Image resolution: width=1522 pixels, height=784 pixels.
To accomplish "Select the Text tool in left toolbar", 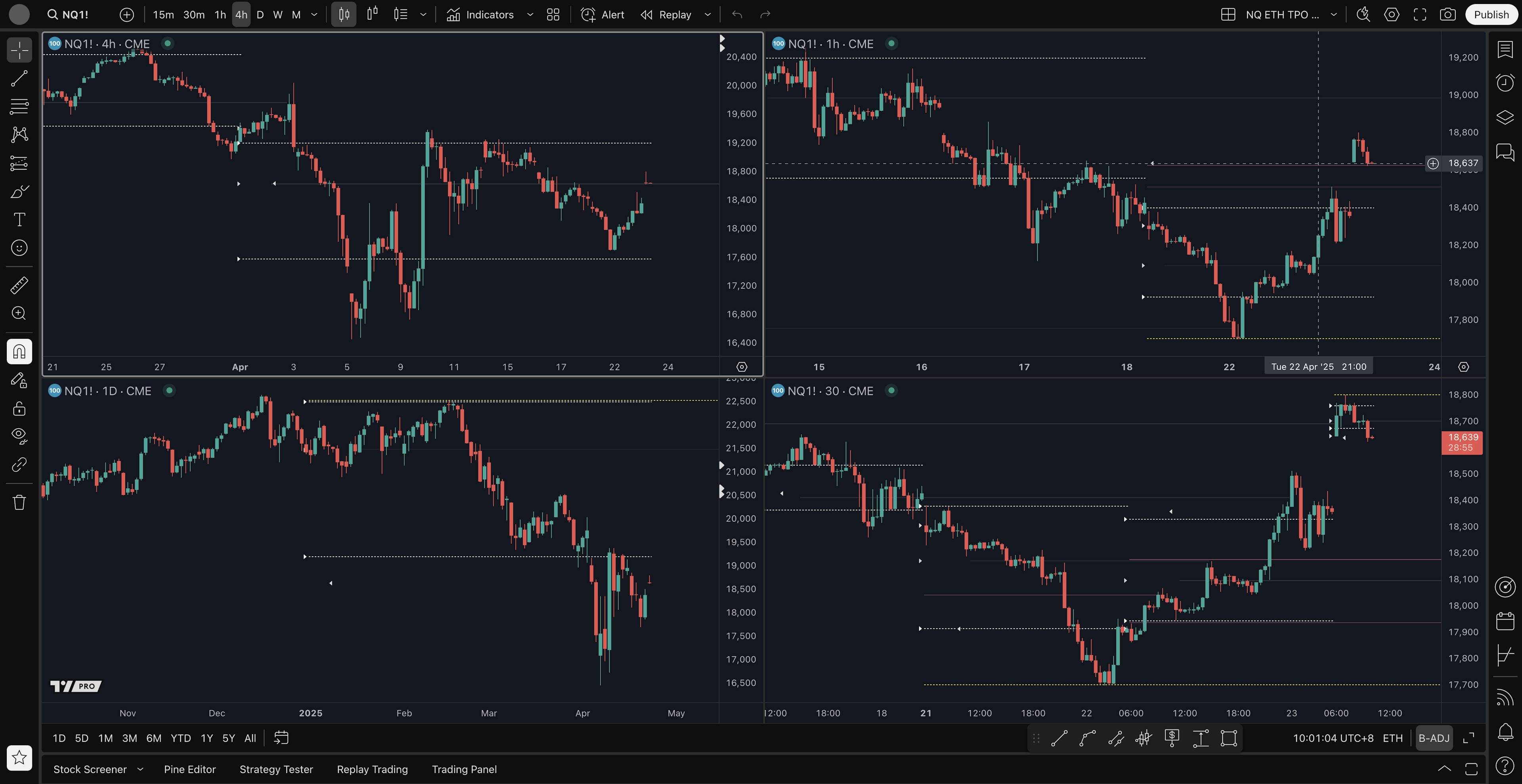I will pos(19,219).
